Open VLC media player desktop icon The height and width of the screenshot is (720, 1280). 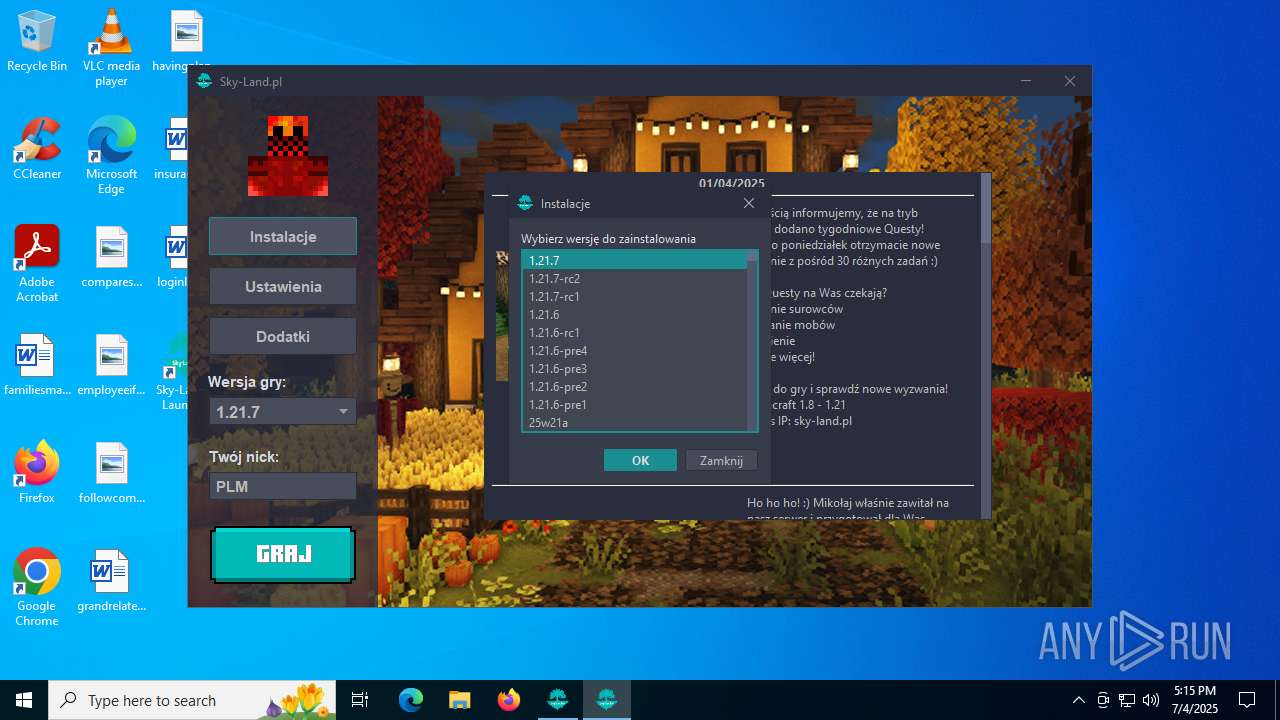(111, 48)
